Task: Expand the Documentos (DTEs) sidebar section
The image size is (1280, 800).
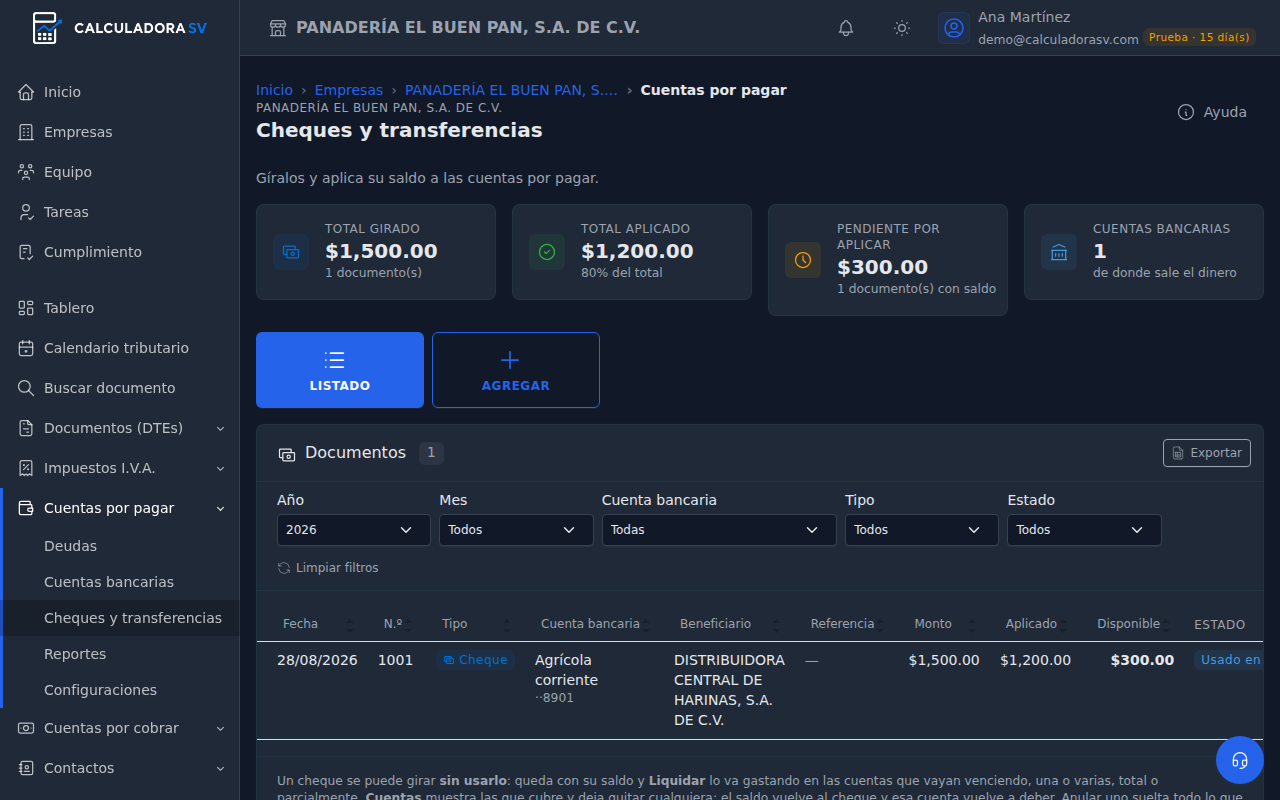Action: coord(120,428)
